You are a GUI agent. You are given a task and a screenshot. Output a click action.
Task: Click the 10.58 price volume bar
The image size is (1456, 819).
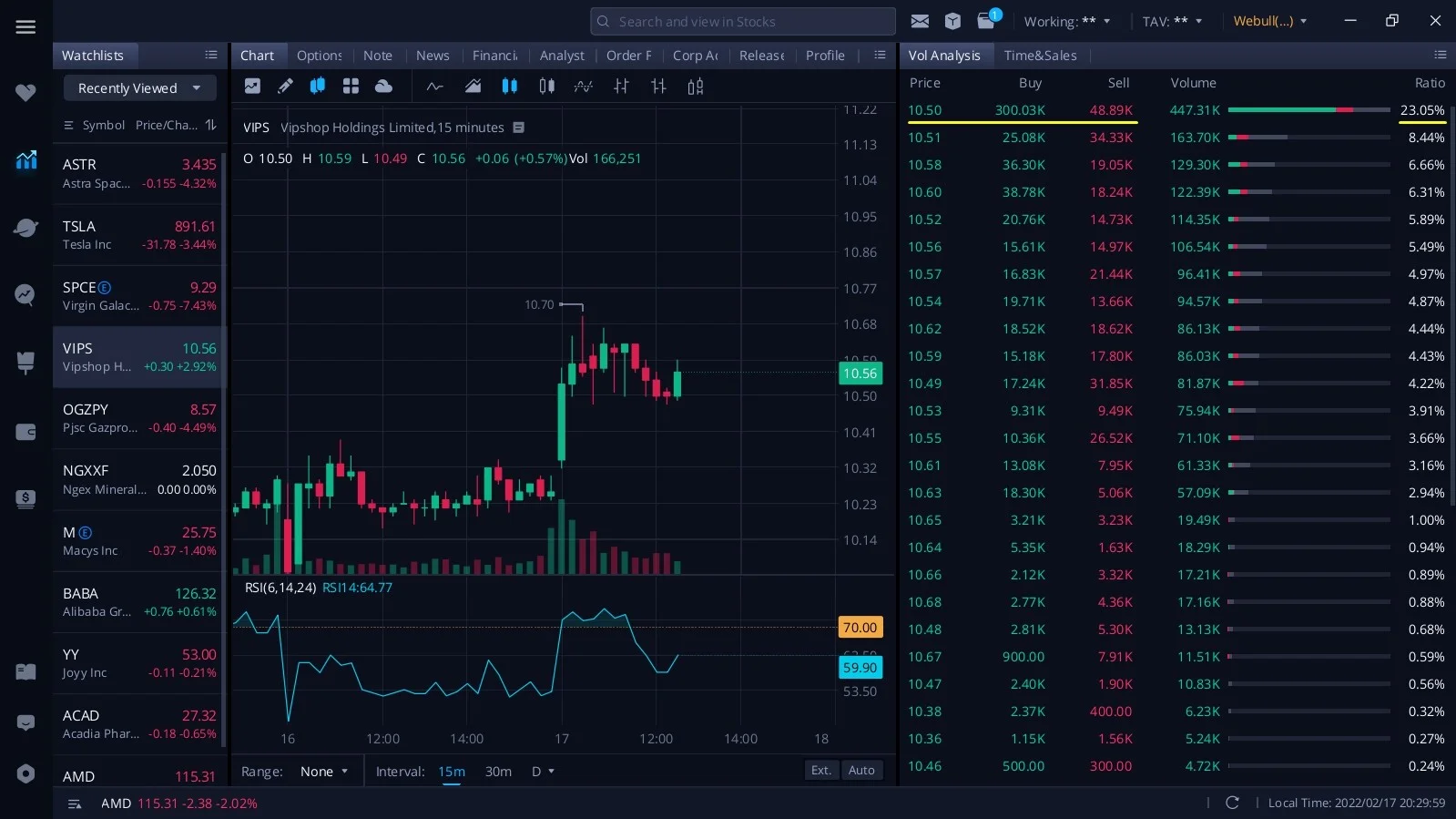(x=1309, y=165)
